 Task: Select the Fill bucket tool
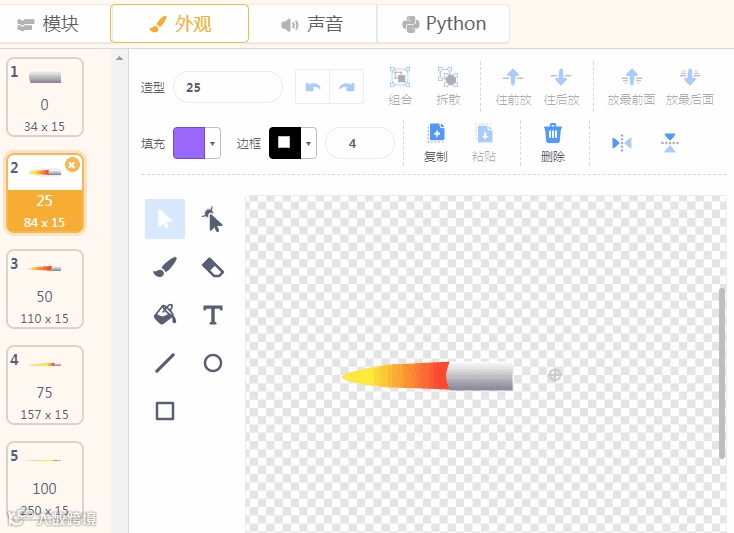tap(165, 314)
